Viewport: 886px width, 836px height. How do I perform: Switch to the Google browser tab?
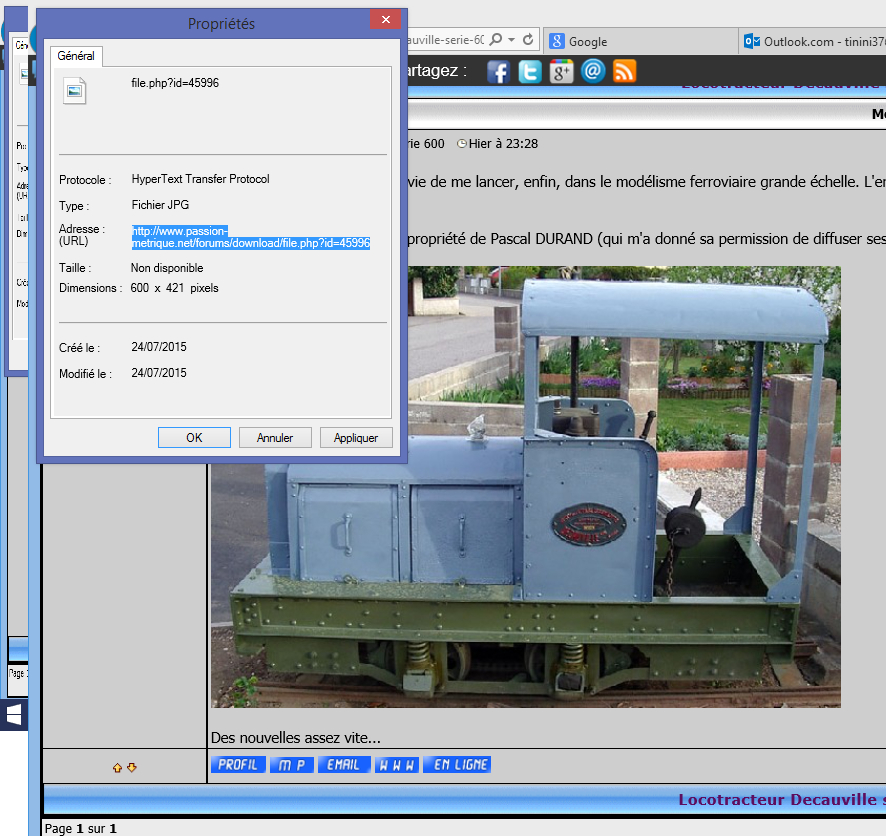coord(588,41)
